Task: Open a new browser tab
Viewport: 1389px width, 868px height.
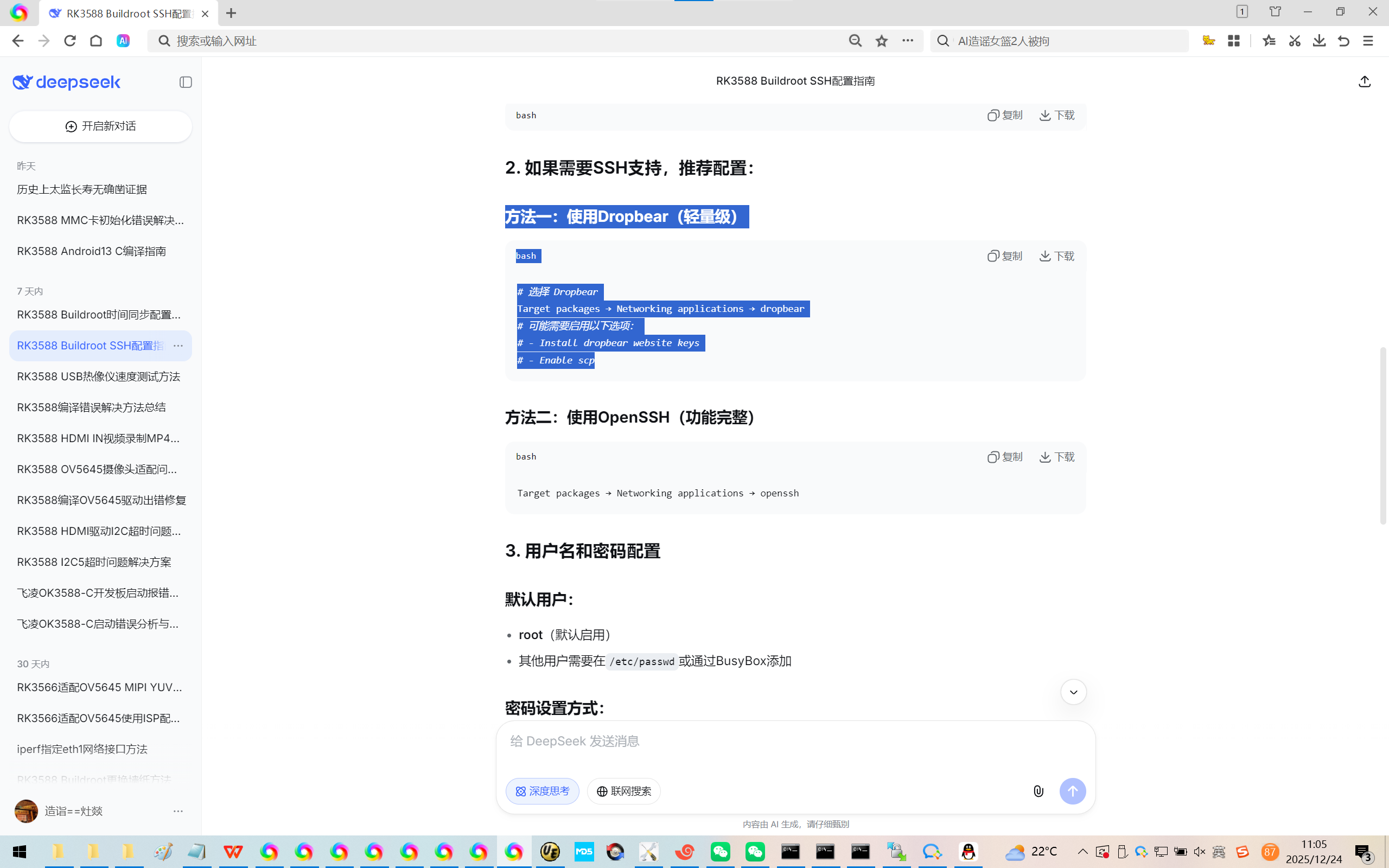Action: tap(231, 13)
